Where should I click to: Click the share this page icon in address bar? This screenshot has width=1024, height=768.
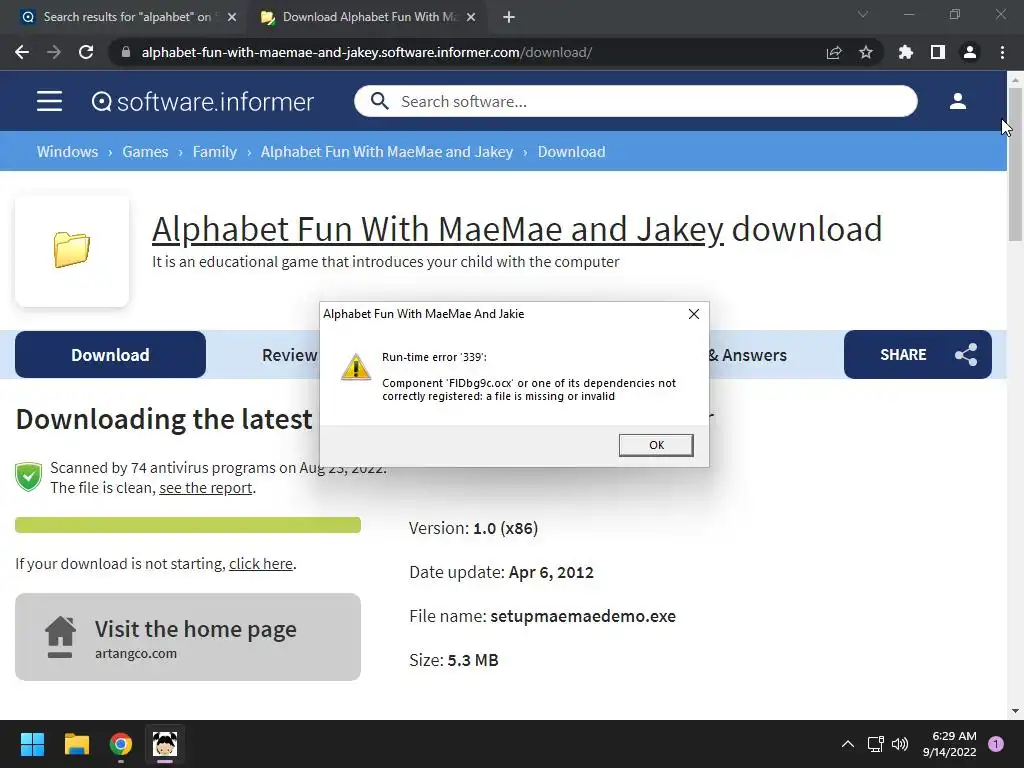click(x=834, y=52)
